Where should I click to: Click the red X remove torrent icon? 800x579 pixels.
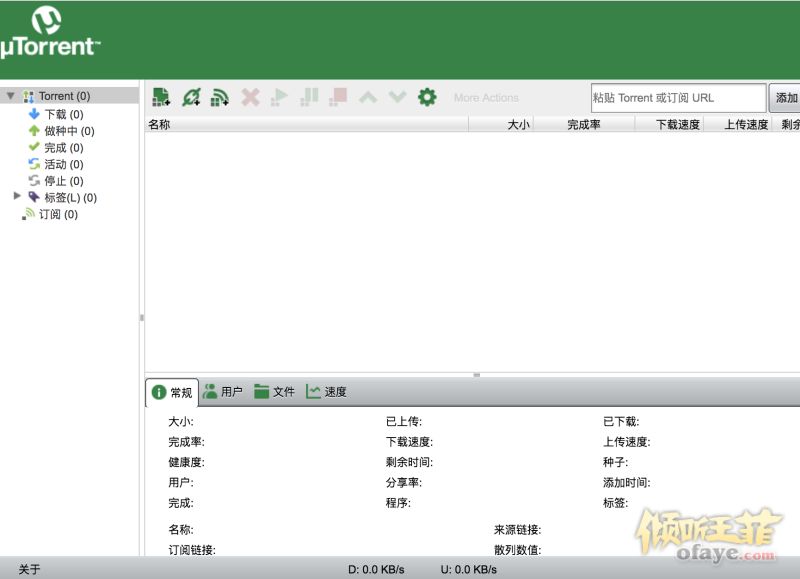(x=250, y=97)
